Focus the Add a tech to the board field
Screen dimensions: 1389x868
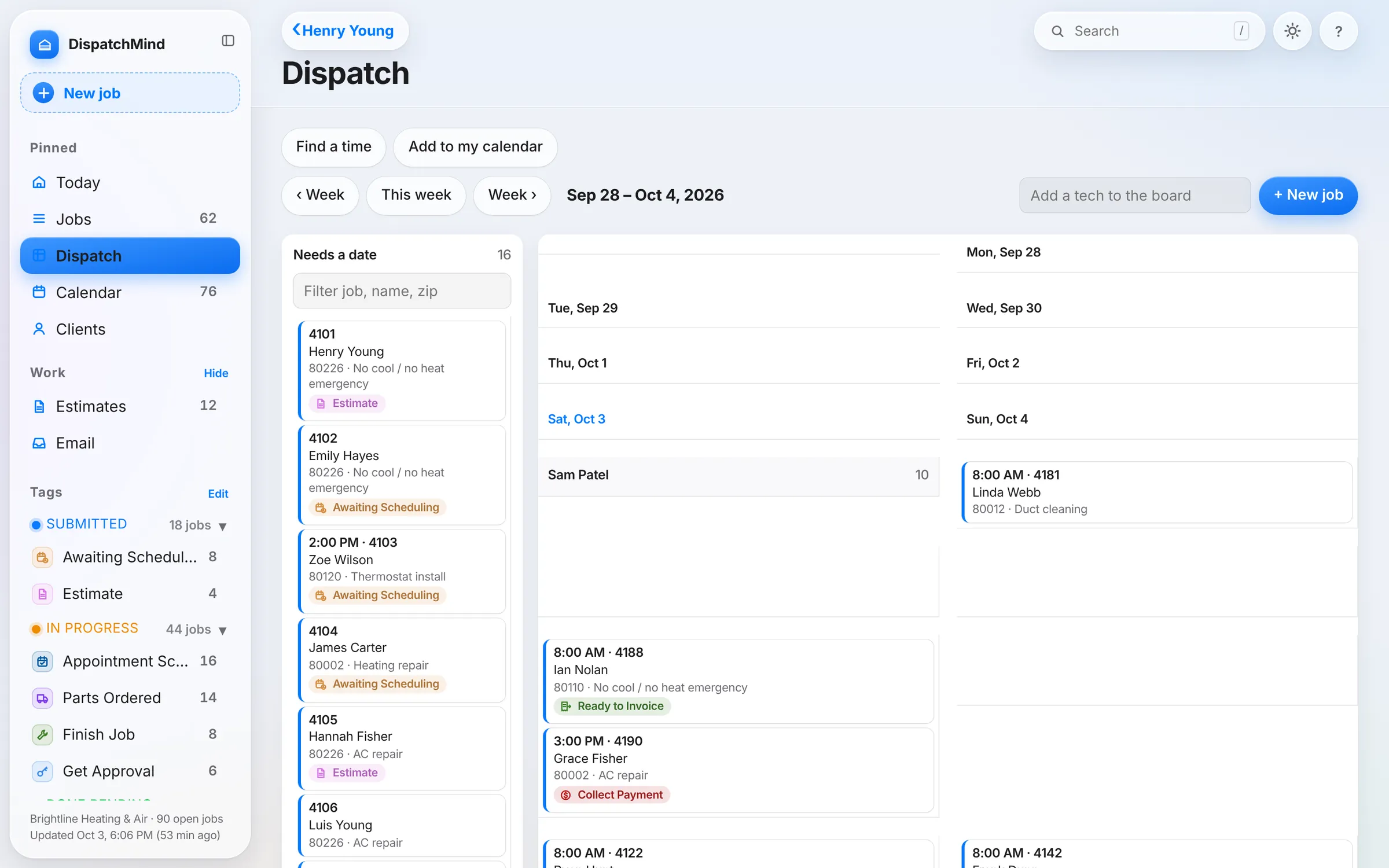point(1135,196)
